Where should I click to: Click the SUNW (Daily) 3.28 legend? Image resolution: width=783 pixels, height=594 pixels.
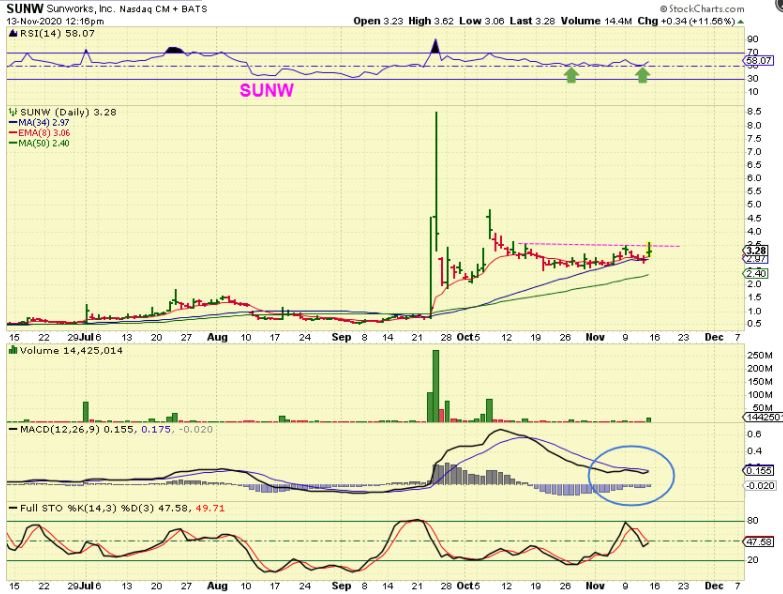67,112
